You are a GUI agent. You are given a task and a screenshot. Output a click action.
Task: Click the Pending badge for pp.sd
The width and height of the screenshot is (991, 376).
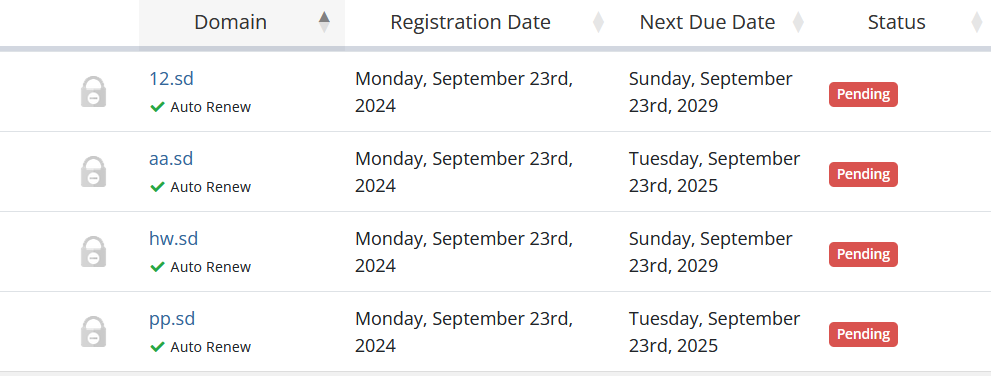coord(863,334)
